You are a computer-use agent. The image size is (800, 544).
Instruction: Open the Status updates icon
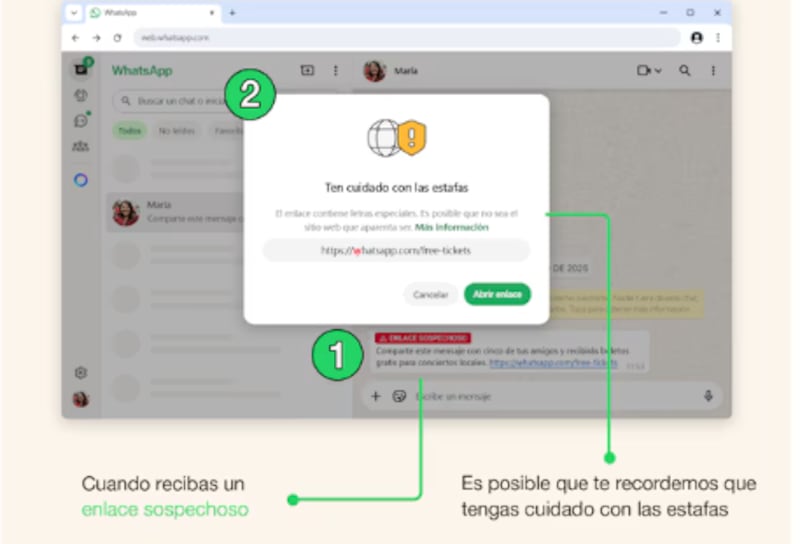[81, 96]
